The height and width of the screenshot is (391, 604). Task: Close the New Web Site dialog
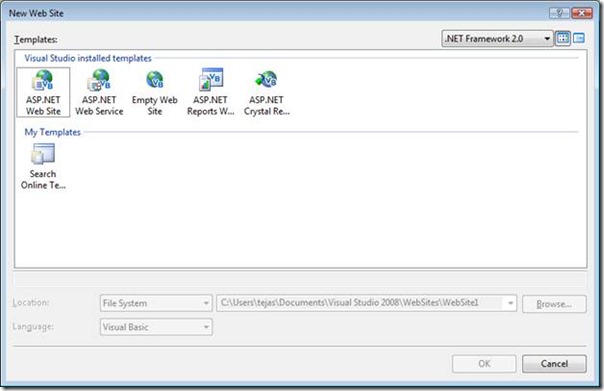coord(582,13)
